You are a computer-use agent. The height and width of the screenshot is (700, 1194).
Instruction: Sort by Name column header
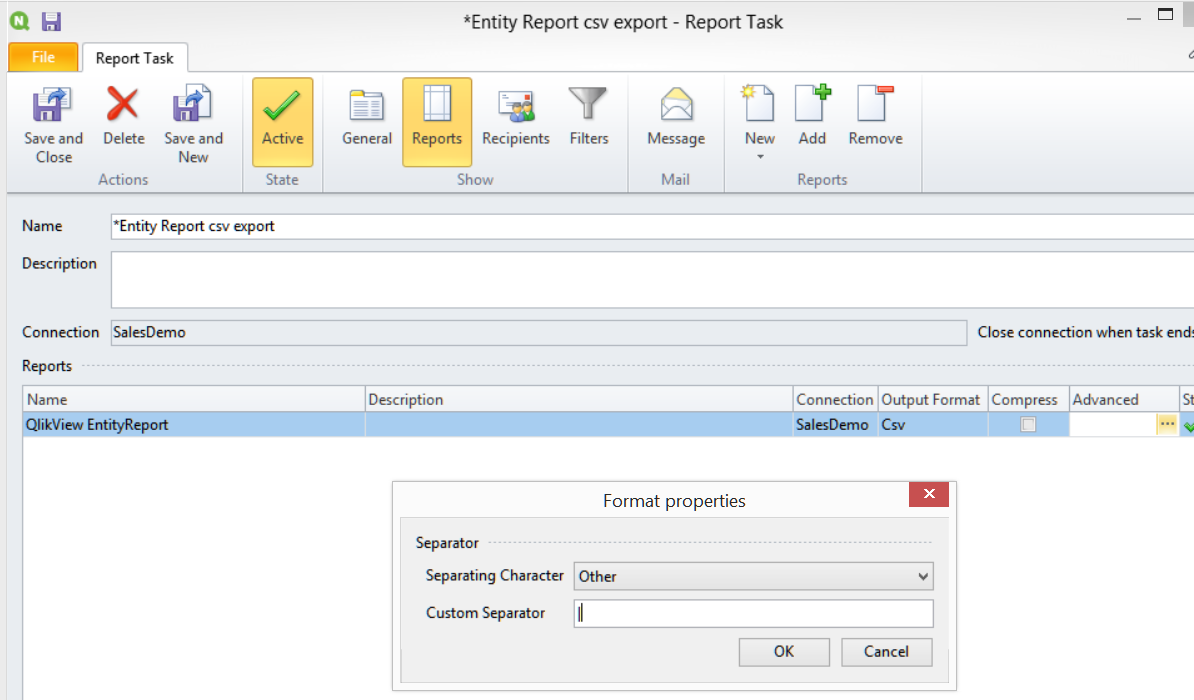pos(194,399)
